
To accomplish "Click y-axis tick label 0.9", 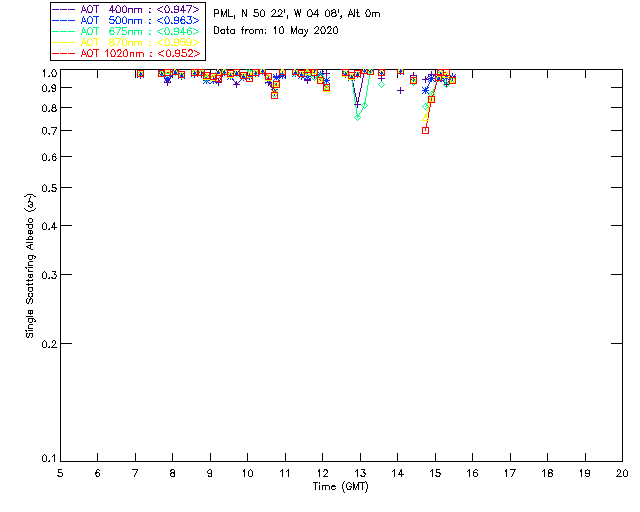I will pos(49,88).
